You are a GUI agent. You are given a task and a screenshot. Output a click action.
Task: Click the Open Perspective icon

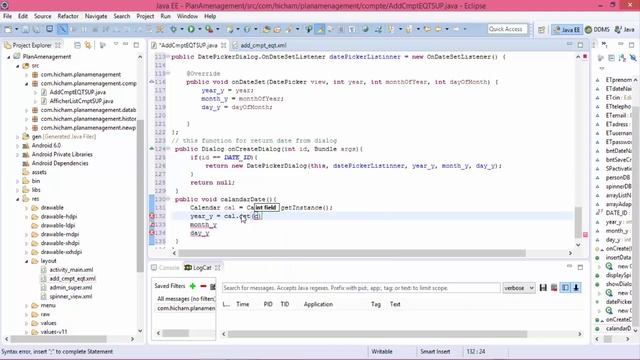pos(541,29)
